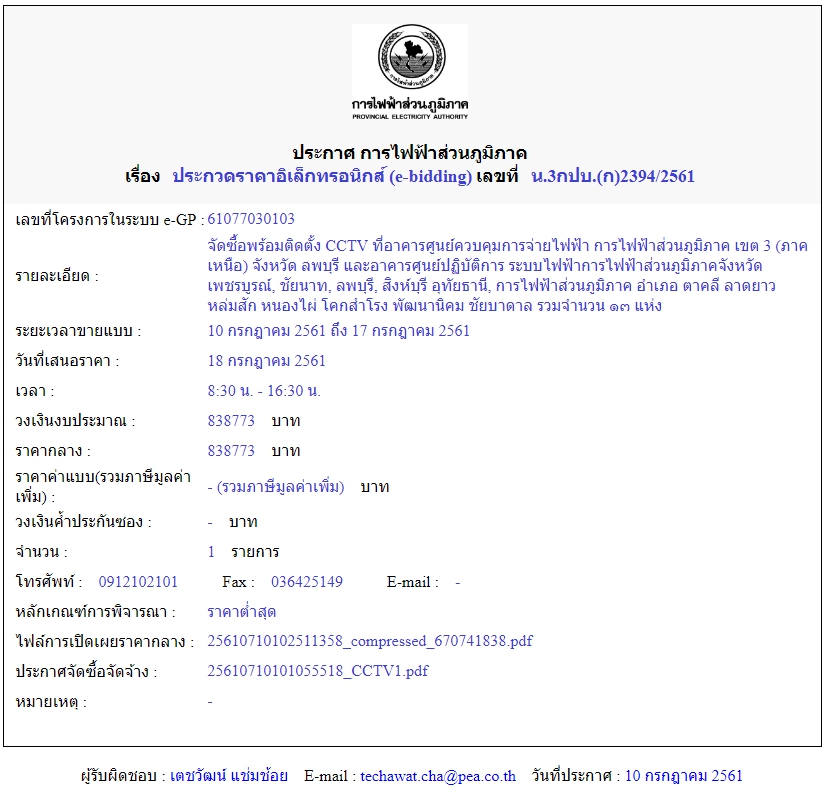Select the heading ประกาศ การไฟฟ้าส่วนภูมิภาค
The width and height of the screenshot is (825, 789).
pos(409,153)
